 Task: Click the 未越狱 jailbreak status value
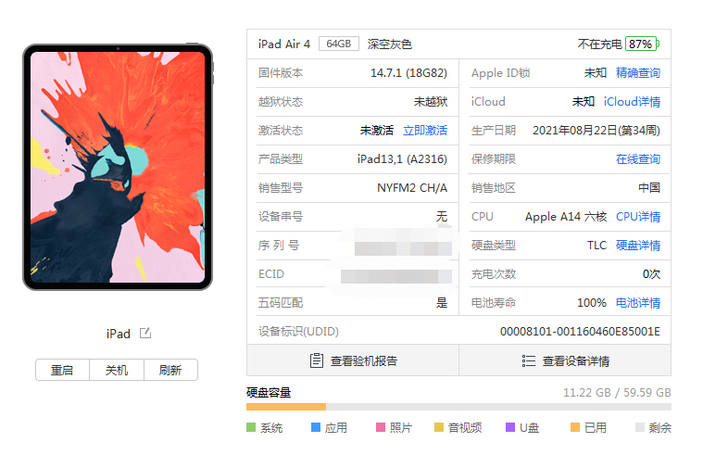point(431,102)
